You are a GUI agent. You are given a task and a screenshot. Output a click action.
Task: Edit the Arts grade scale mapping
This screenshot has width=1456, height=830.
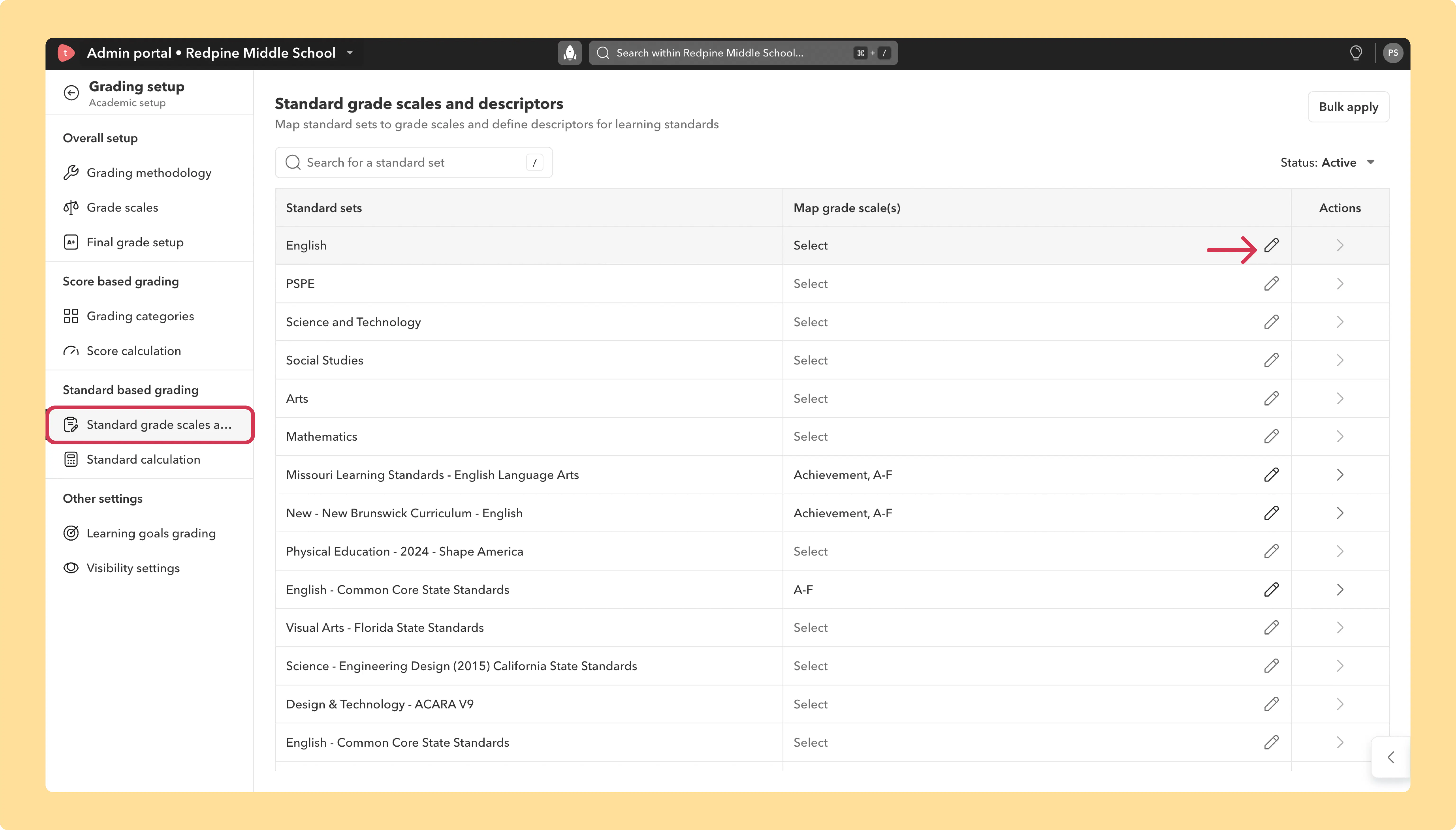[1271, 398]
